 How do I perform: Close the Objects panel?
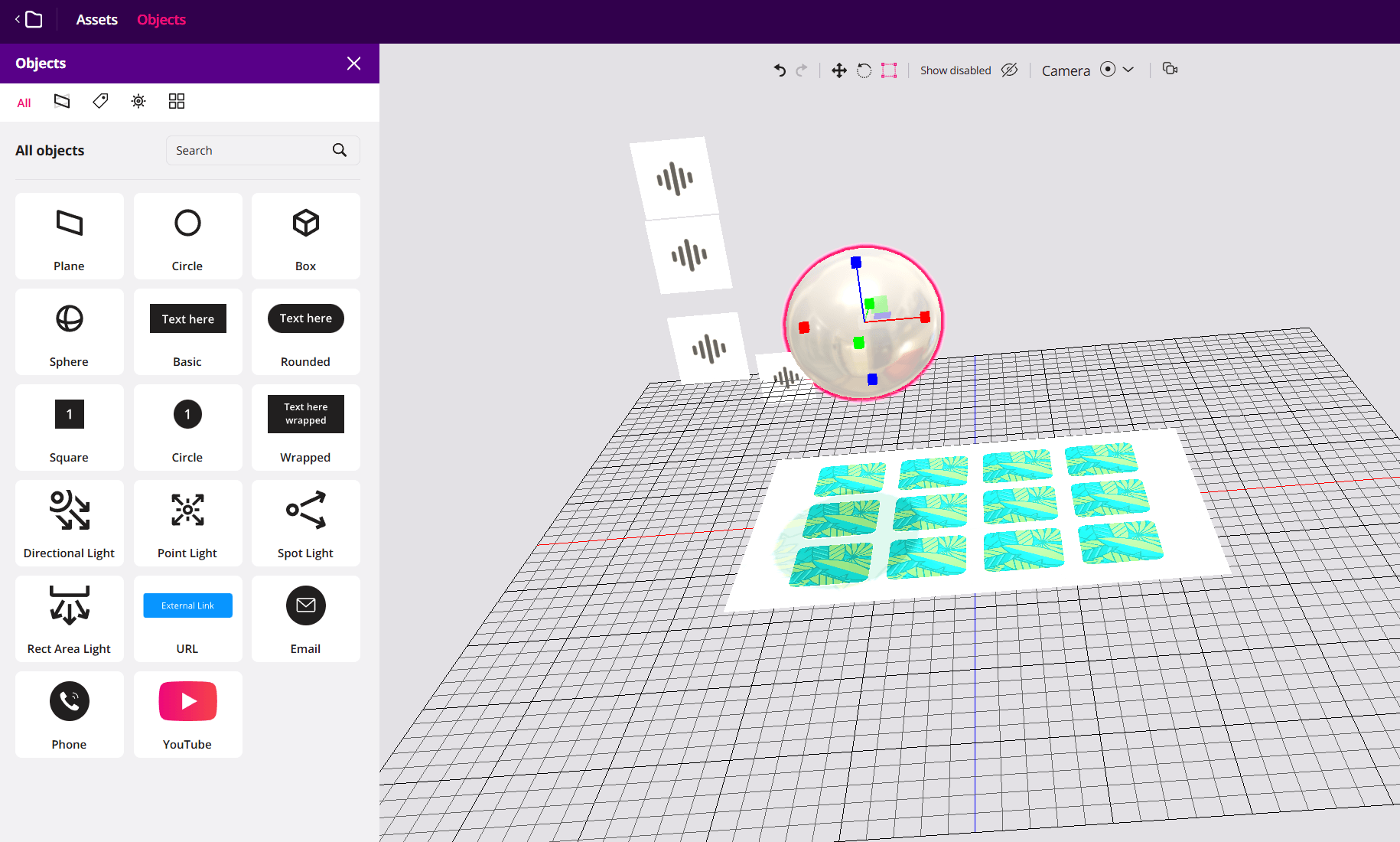[x=353, y=64]
